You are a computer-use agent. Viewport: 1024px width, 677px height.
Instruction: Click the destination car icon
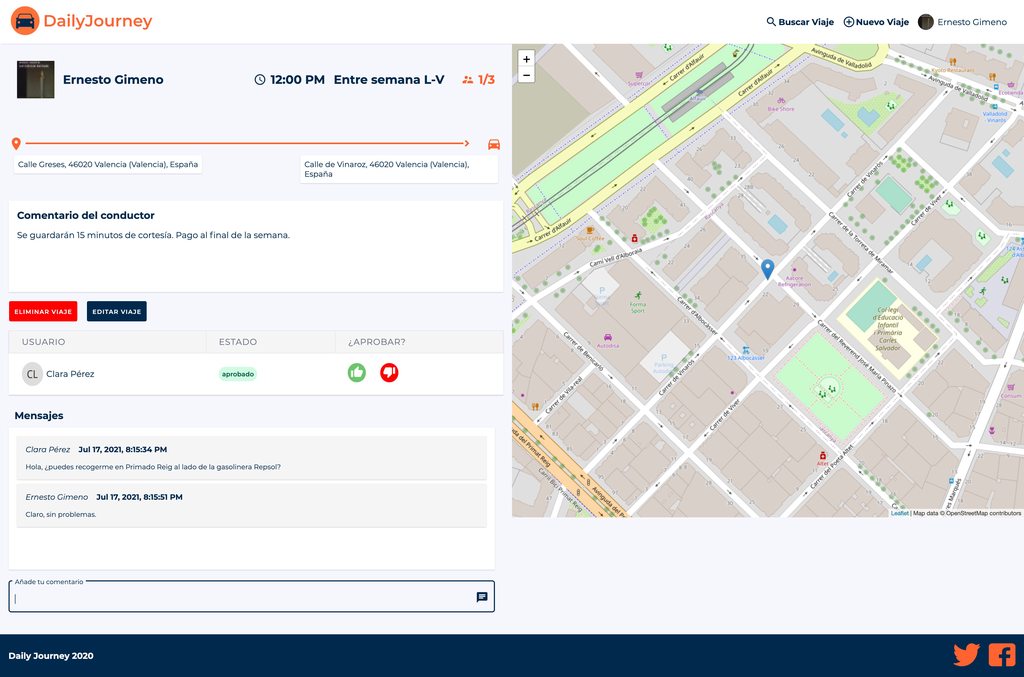494,144
